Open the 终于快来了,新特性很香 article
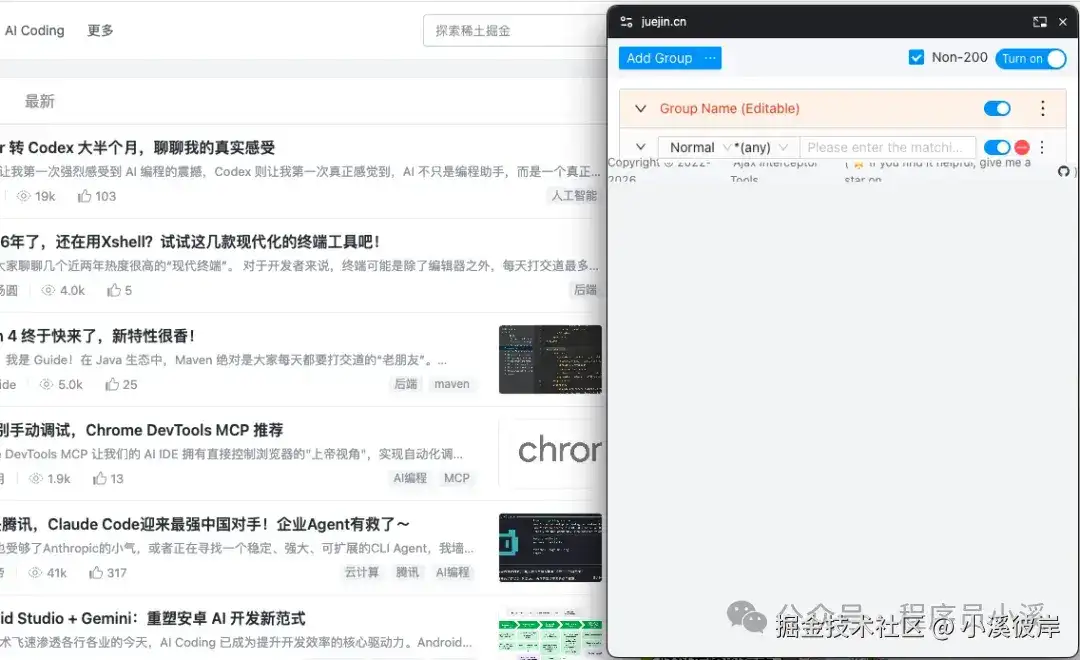Image resolution: width=1080 pixels, height=660 pixels. pyautogui.click(x=97, y=336)
